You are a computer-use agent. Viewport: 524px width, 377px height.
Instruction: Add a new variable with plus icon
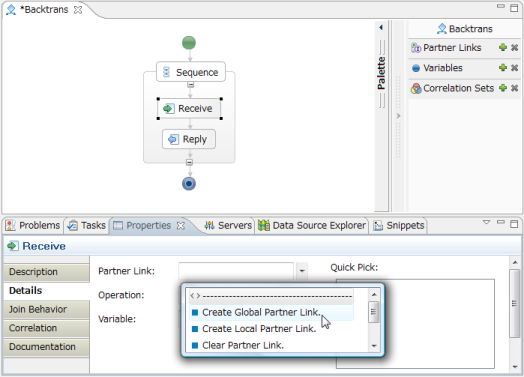[503, 68]
